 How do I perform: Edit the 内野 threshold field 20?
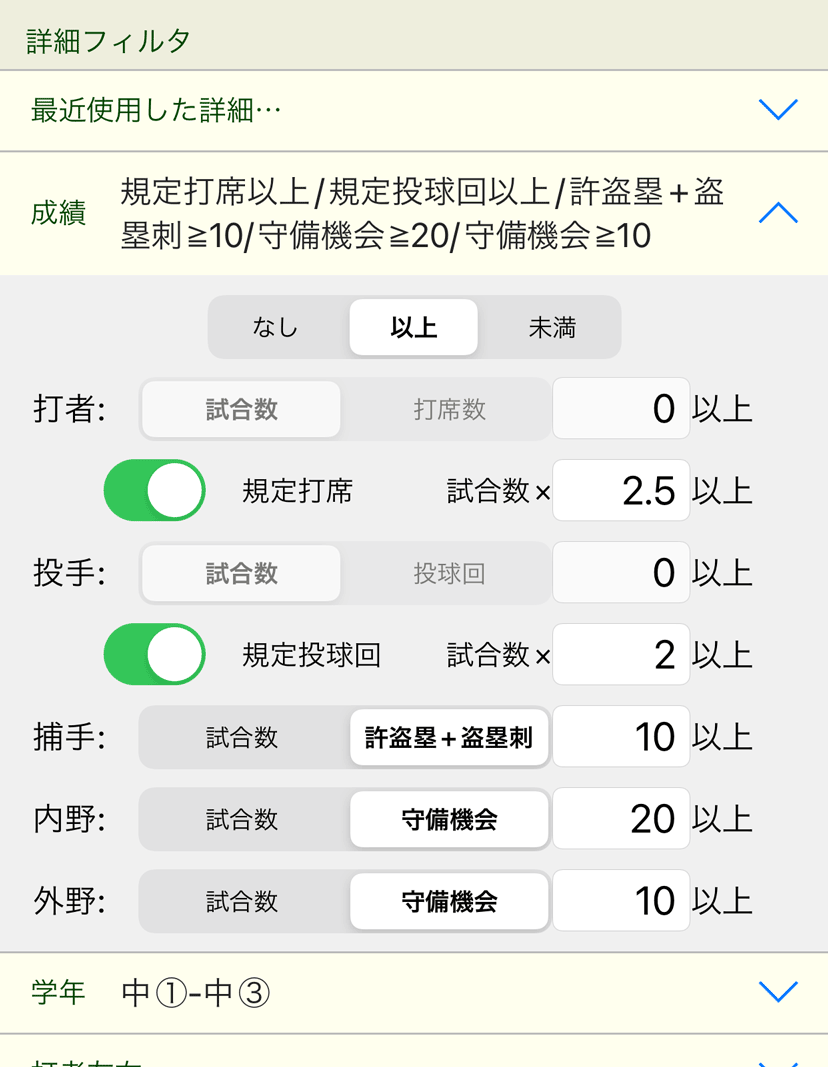point(621,819)
